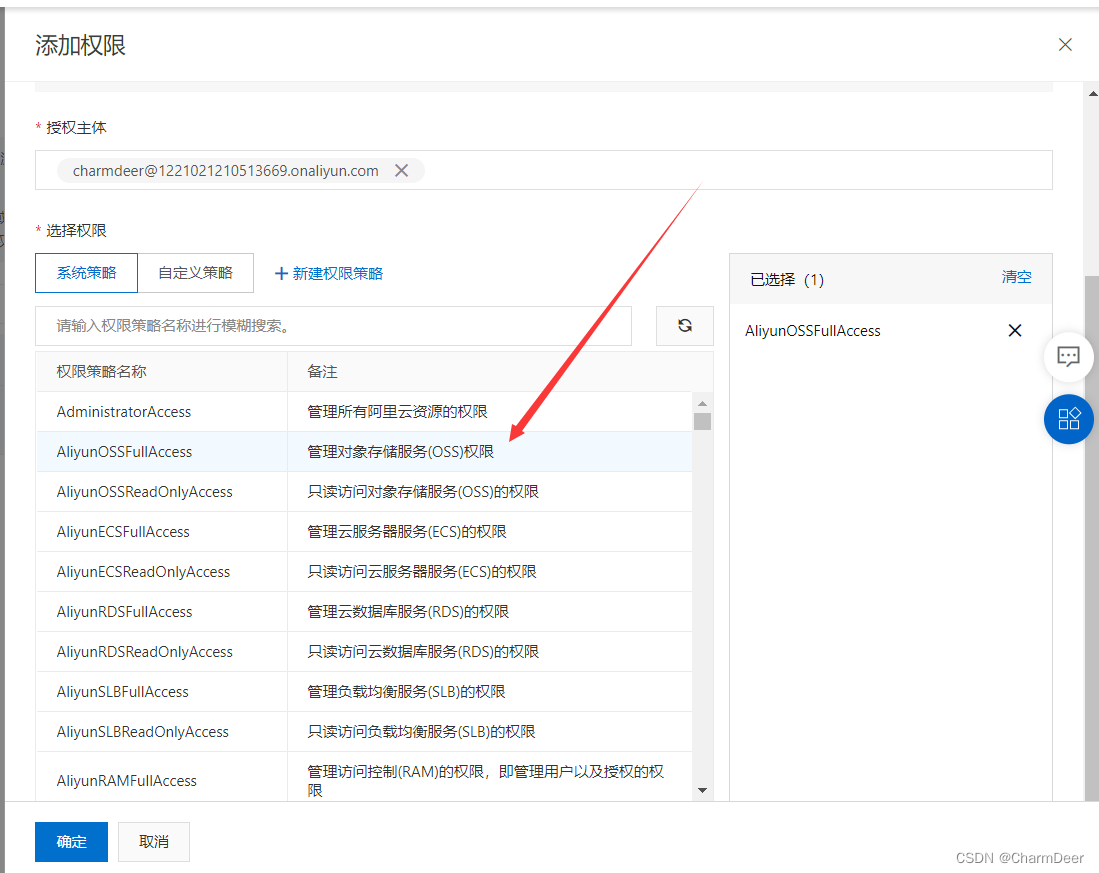Open the blue grid shortcut icon

(1068, 419)
